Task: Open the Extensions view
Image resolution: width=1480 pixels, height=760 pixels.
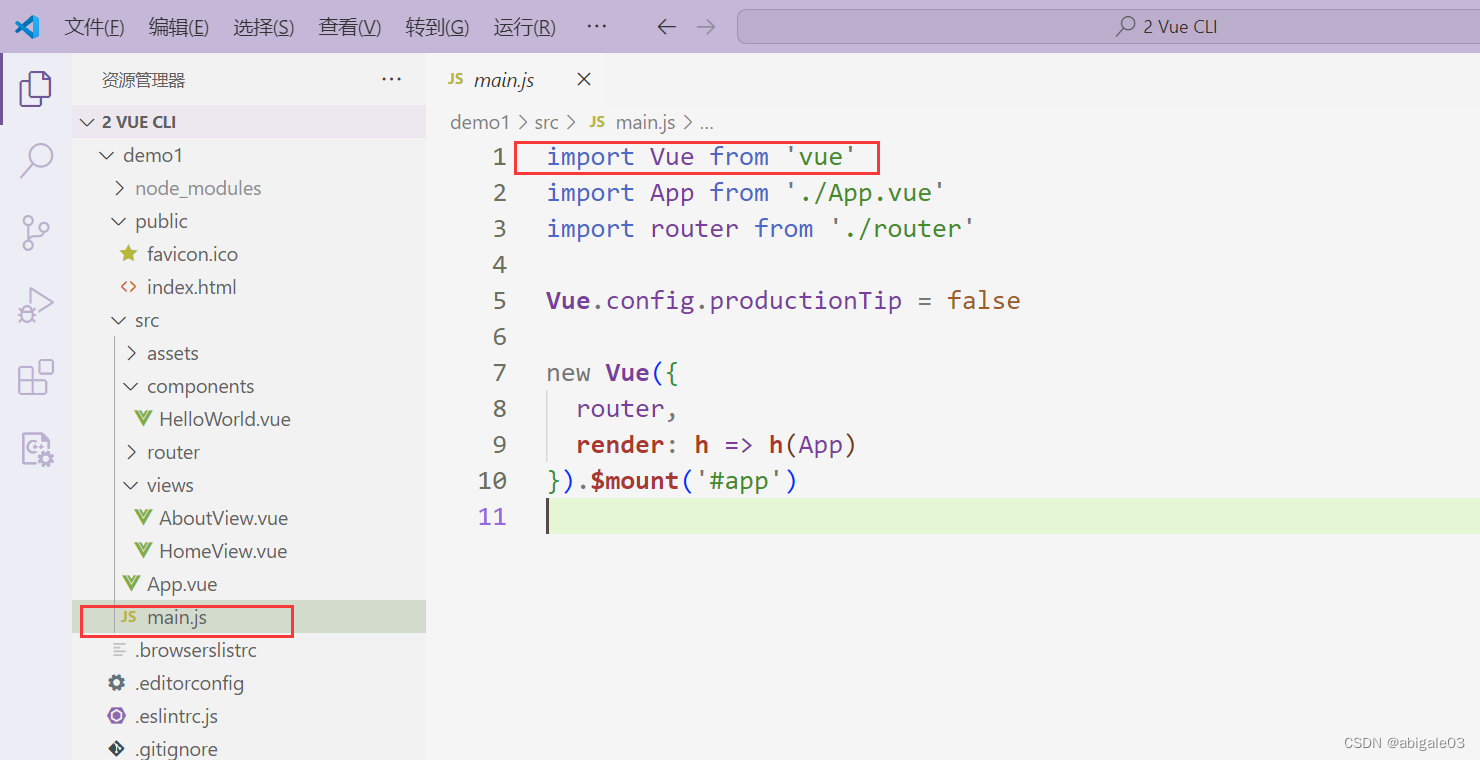Action: click(x=35, y=377)
